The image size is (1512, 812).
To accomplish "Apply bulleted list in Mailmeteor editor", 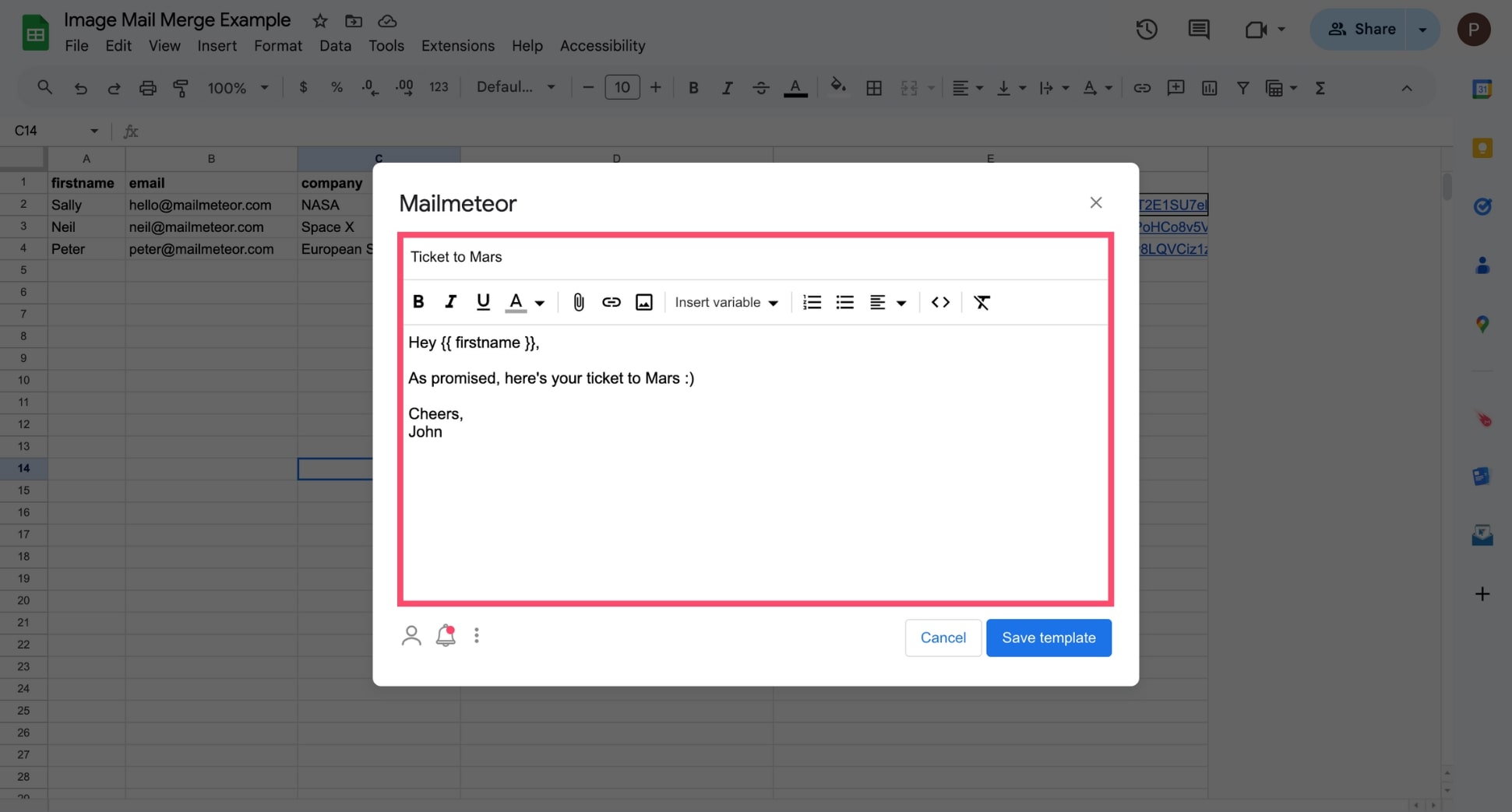I will click(x=844, y=302).
